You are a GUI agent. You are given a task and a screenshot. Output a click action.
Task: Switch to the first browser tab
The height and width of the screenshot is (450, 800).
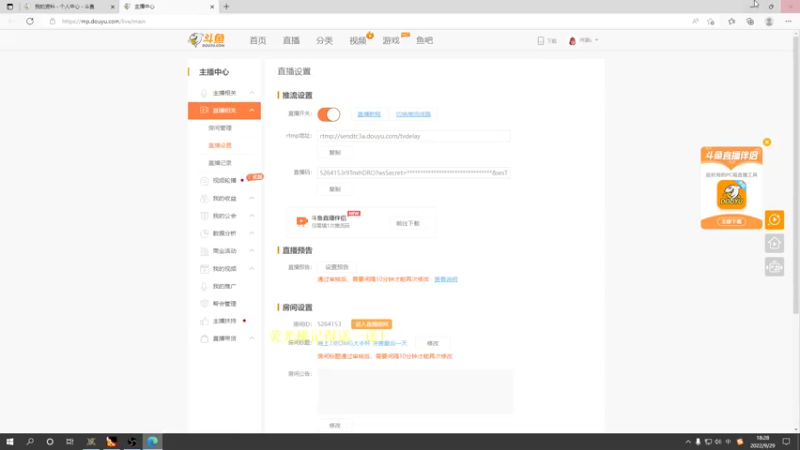(x=69, y=7)
